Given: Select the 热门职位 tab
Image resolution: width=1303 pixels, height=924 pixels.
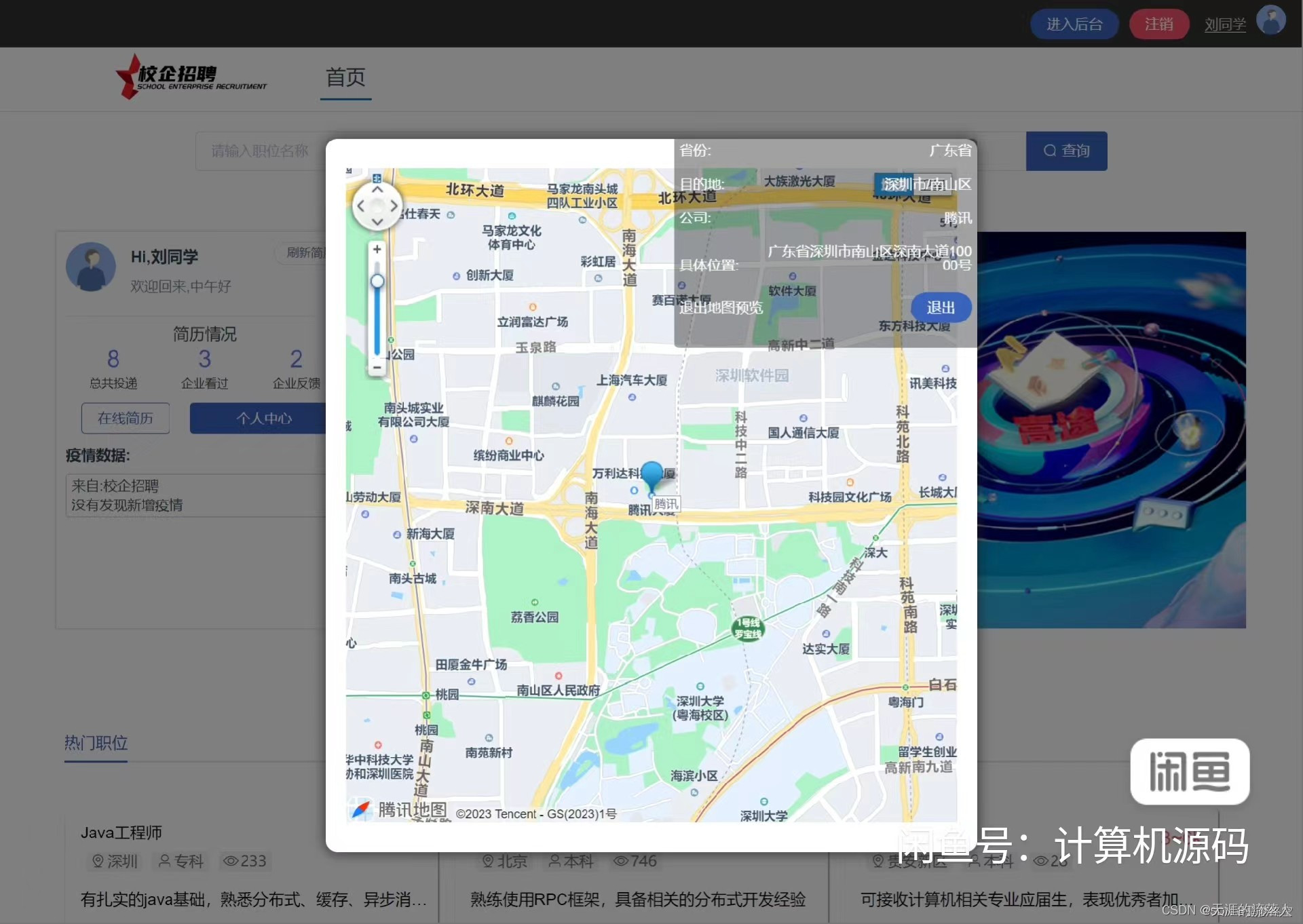Looking at the screenshot, I should (x=96, y=743).
